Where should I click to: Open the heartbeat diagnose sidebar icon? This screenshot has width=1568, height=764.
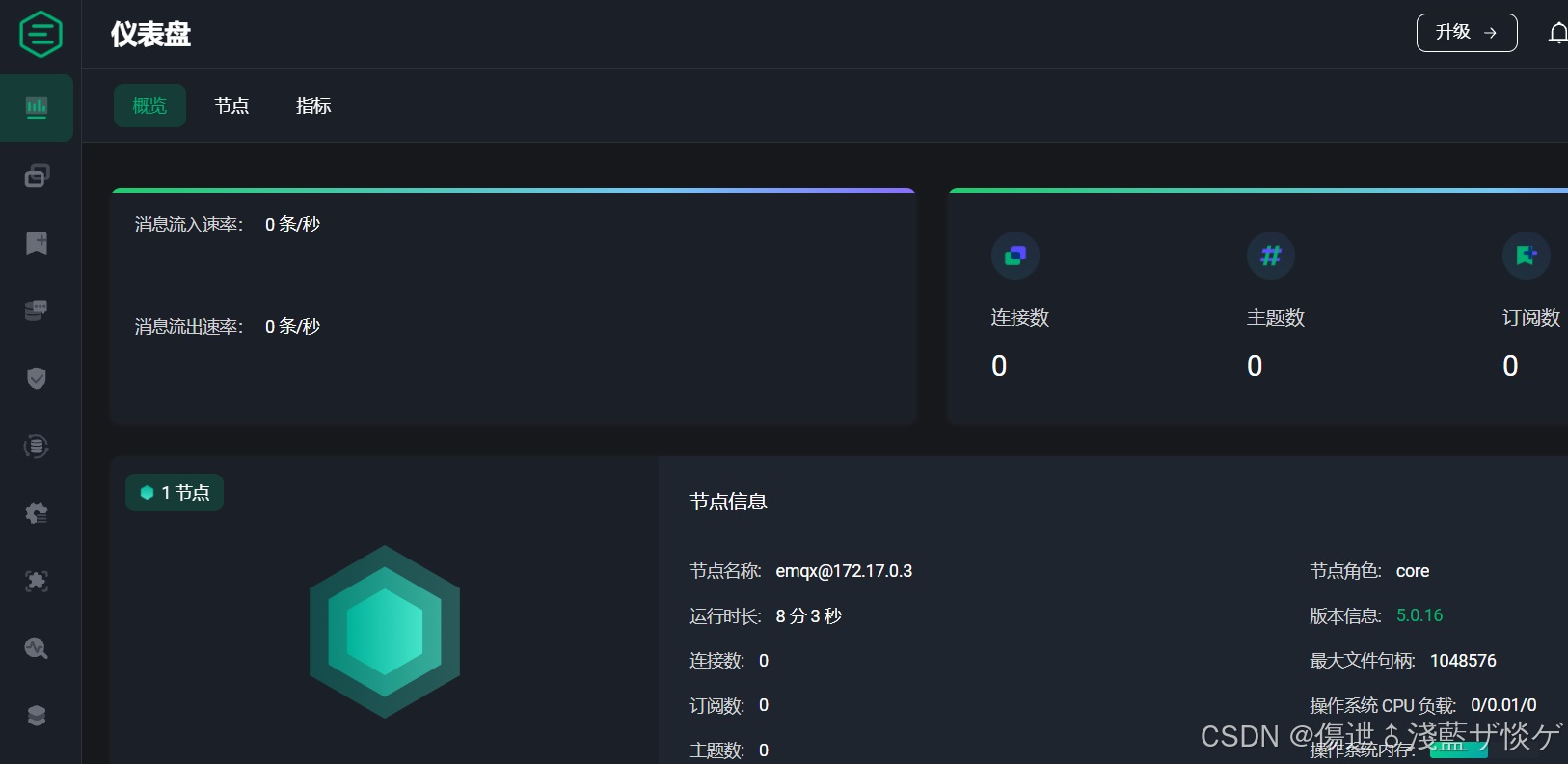(37, 648)
